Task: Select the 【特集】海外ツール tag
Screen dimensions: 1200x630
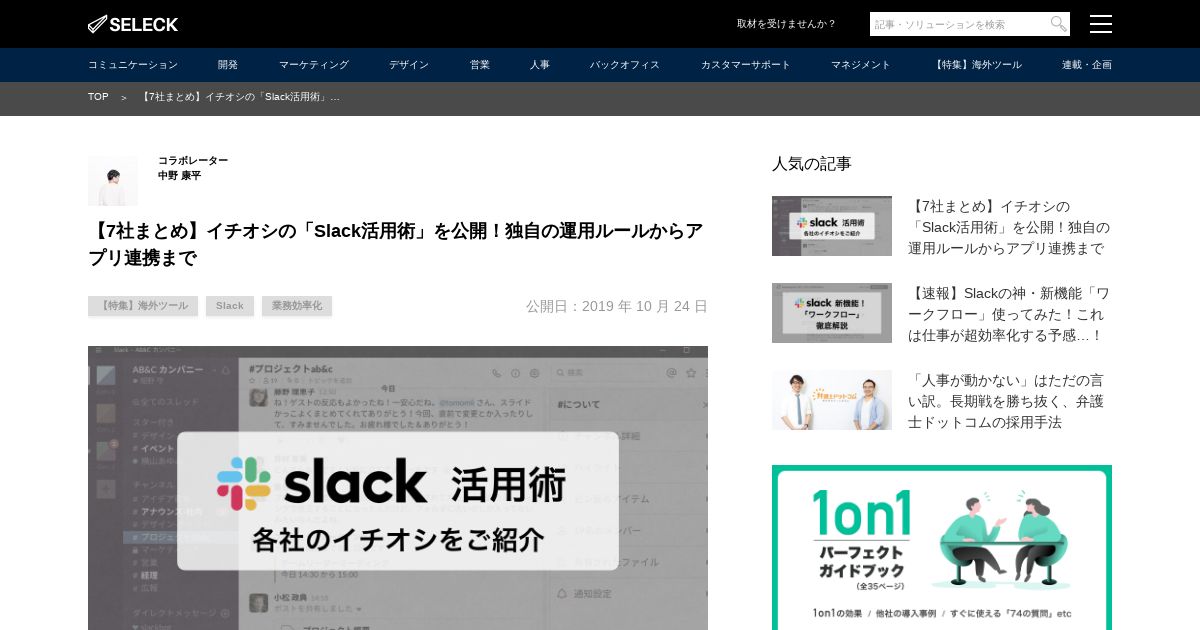Action: pyautogui.click(x=143, y=306)
